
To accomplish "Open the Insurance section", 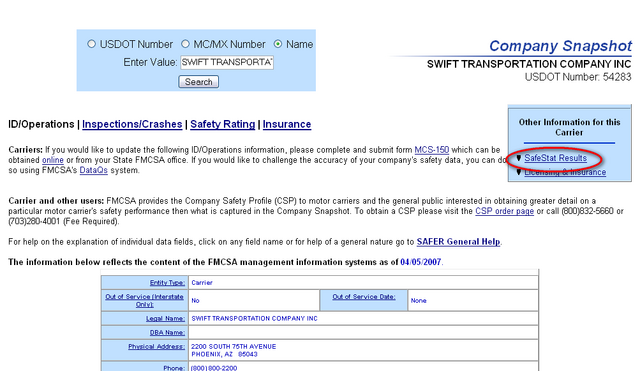I will [287, 124].
